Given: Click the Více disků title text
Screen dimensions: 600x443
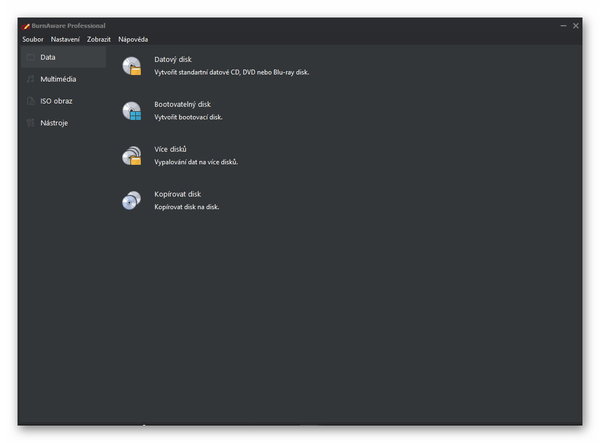Looking at the screenshot, I should tap(171, 149).
